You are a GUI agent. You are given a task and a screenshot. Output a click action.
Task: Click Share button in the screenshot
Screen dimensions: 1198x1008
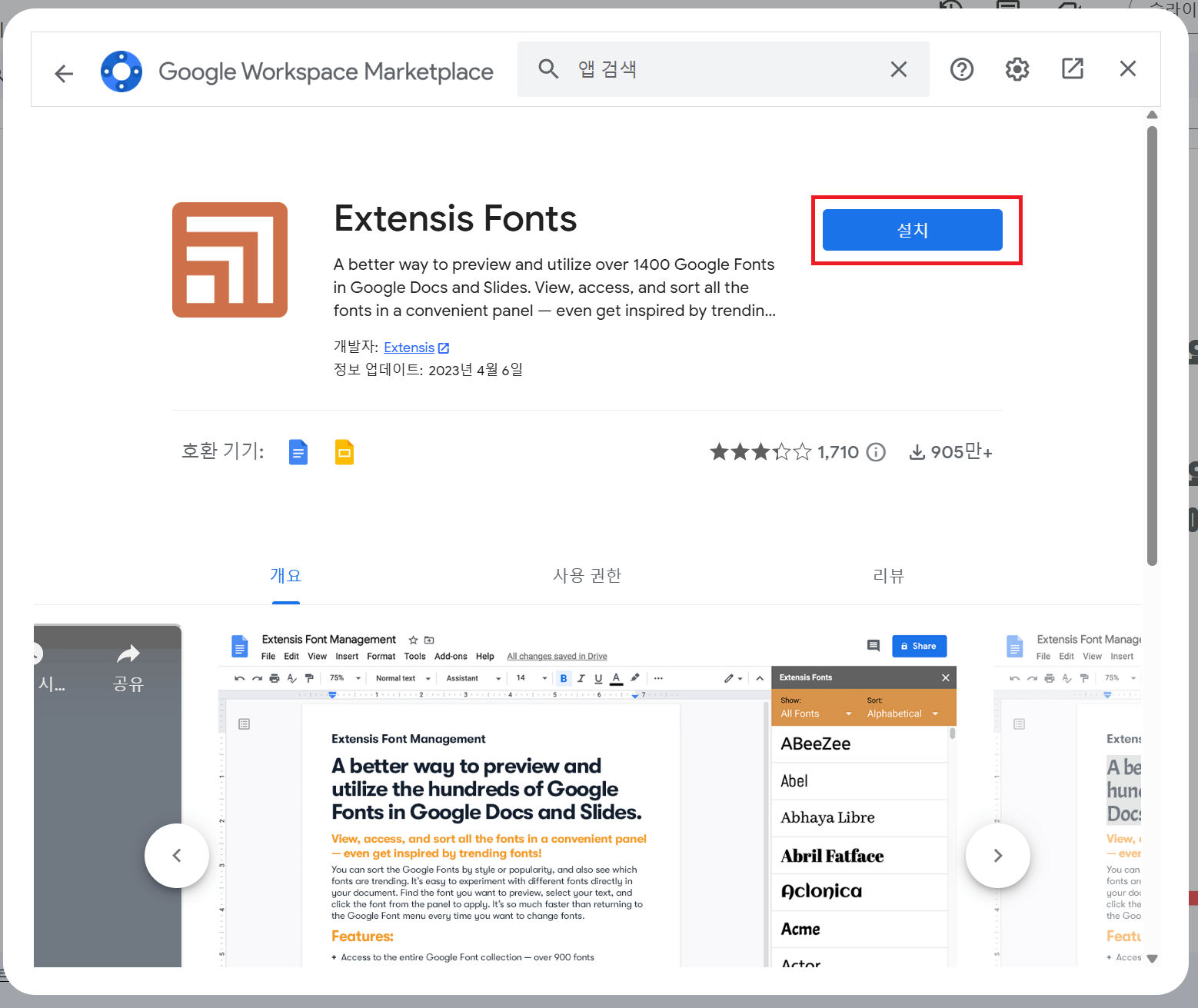click(919, 646)
